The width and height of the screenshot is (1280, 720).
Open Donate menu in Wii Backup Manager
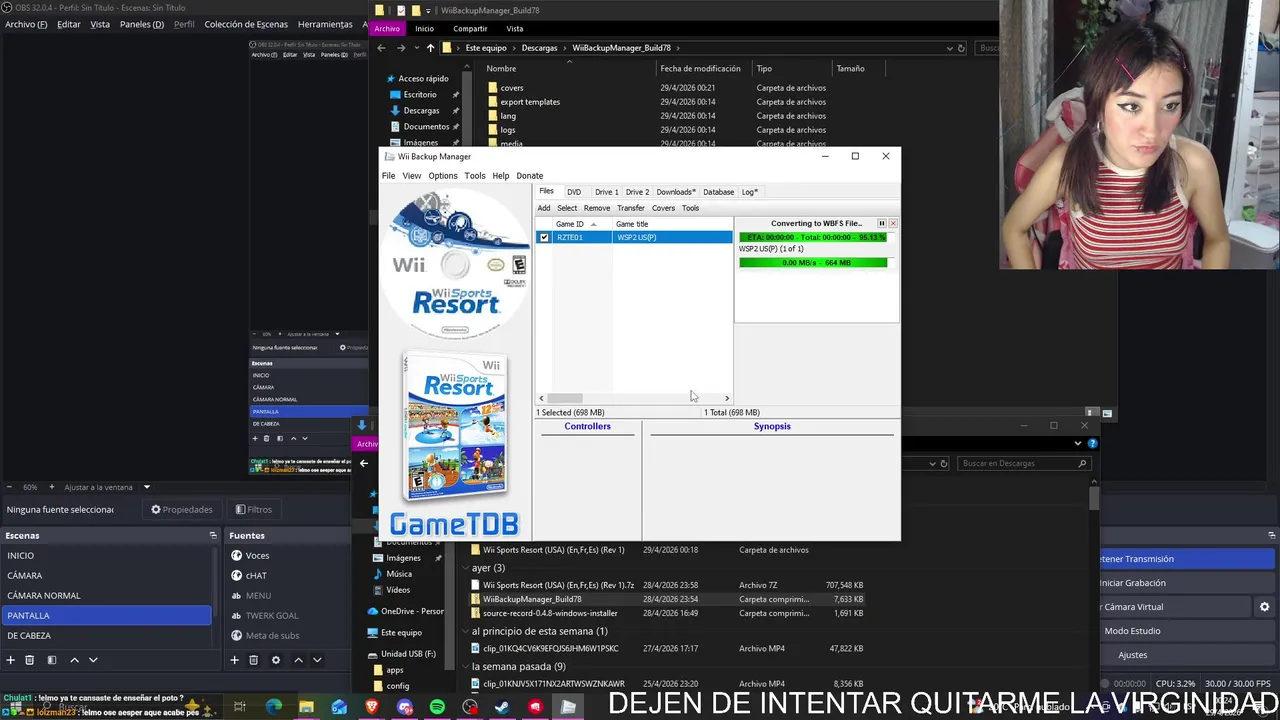(x=530, y=176)
